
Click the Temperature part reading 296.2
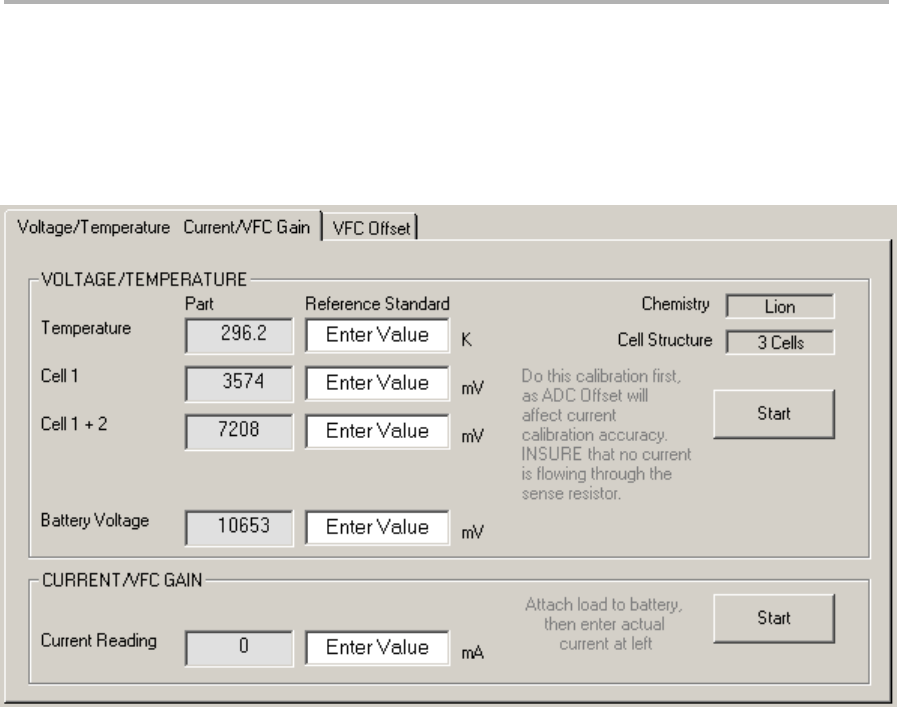[x=239, y=335]
